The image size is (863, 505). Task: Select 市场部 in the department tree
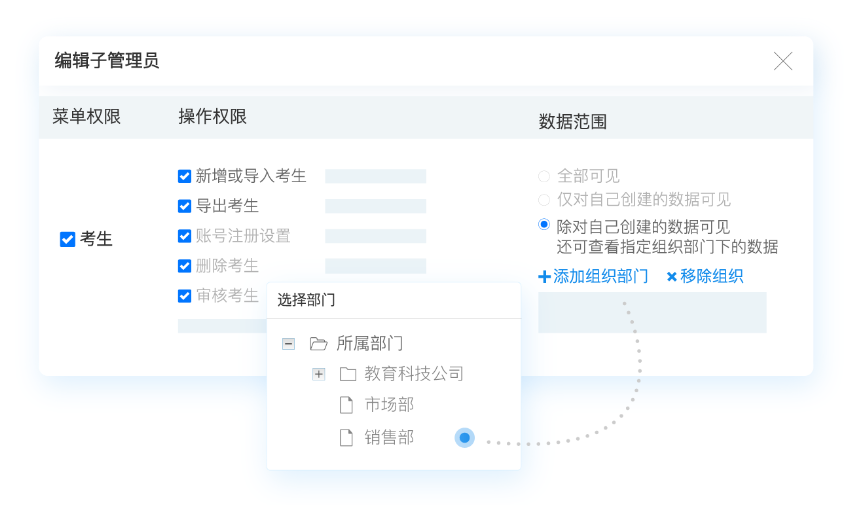pyautogui.click(x=389, y=405)
